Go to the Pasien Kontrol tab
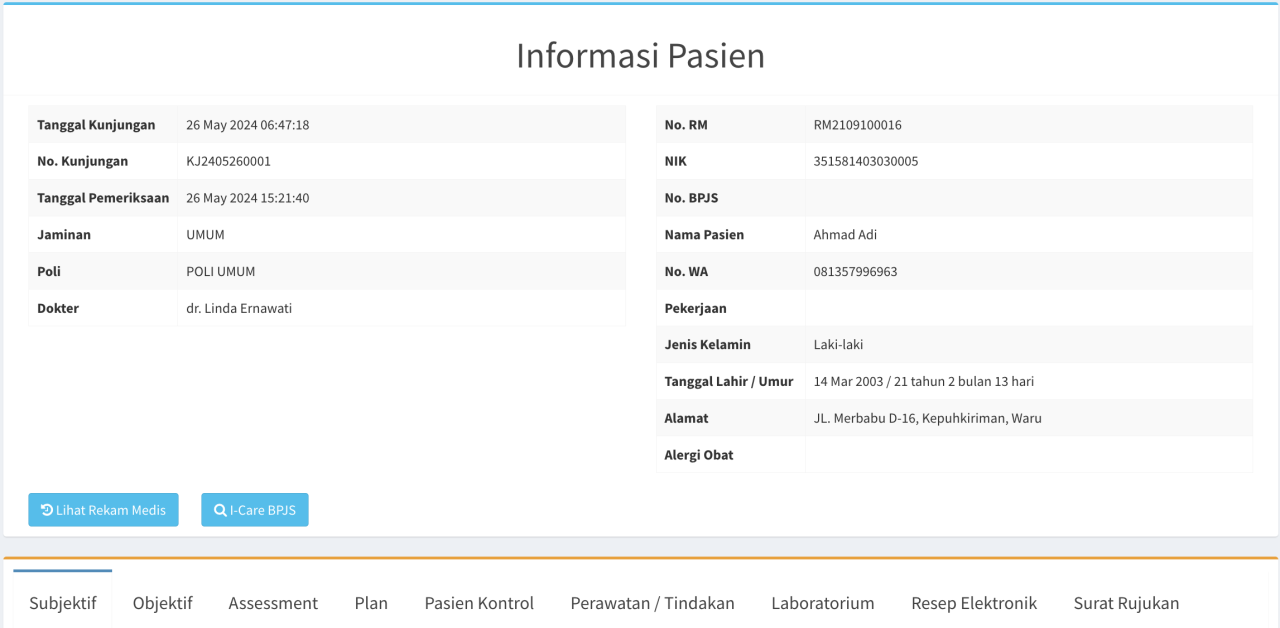This screenshot has width=1280, height=628. click(x=479, y=603)
